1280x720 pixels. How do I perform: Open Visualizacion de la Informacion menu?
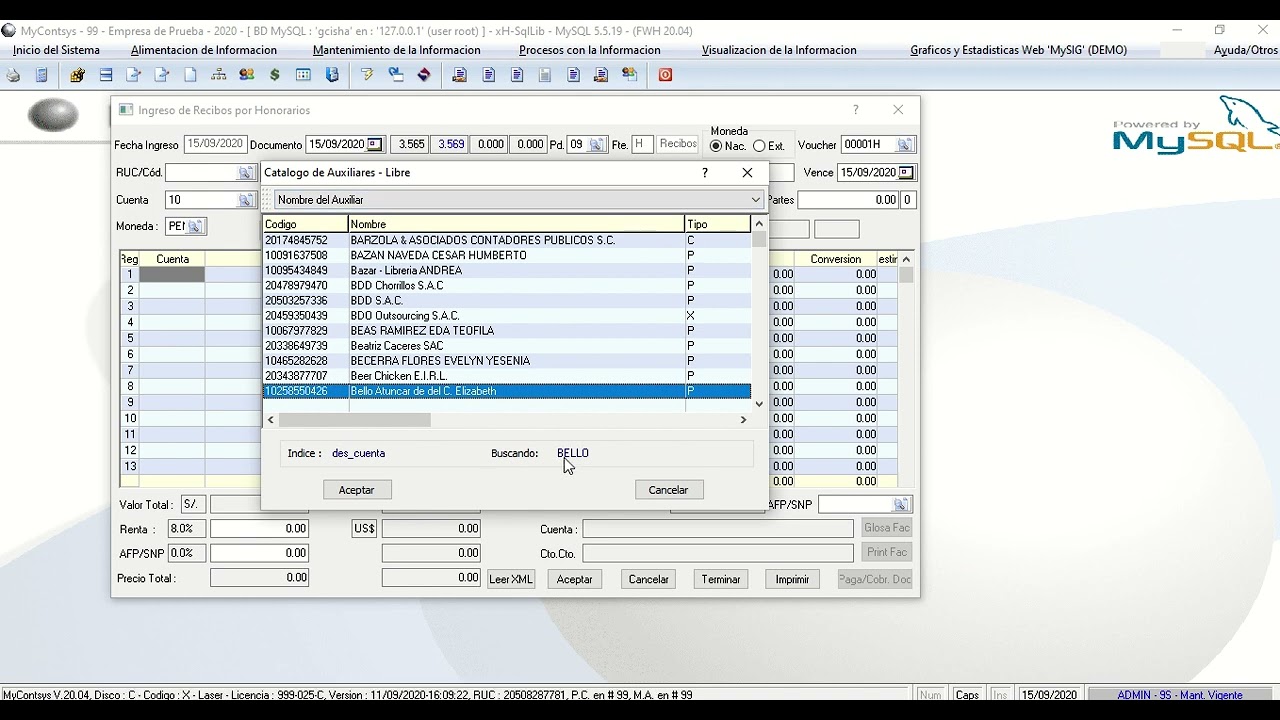coord(779,50)
